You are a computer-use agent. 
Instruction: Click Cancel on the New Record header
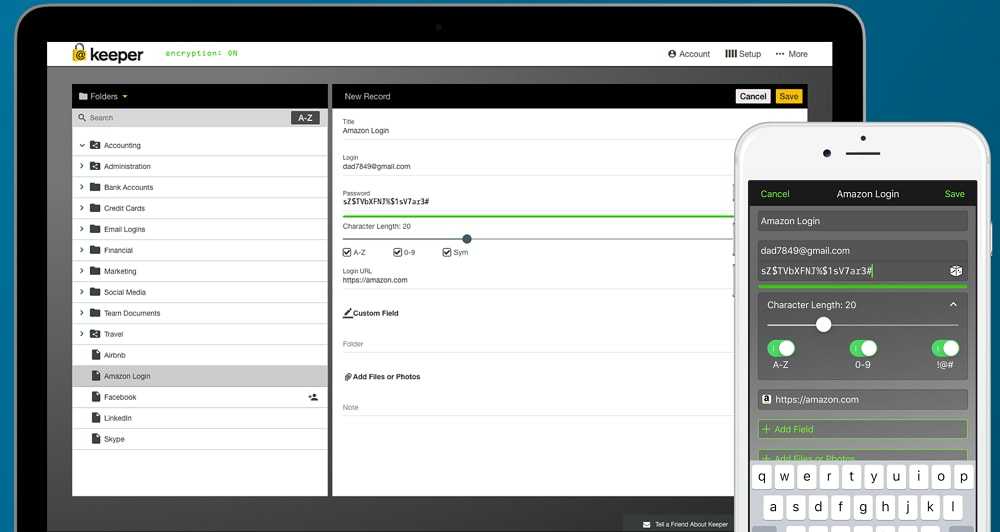click(x=752, y=97)
